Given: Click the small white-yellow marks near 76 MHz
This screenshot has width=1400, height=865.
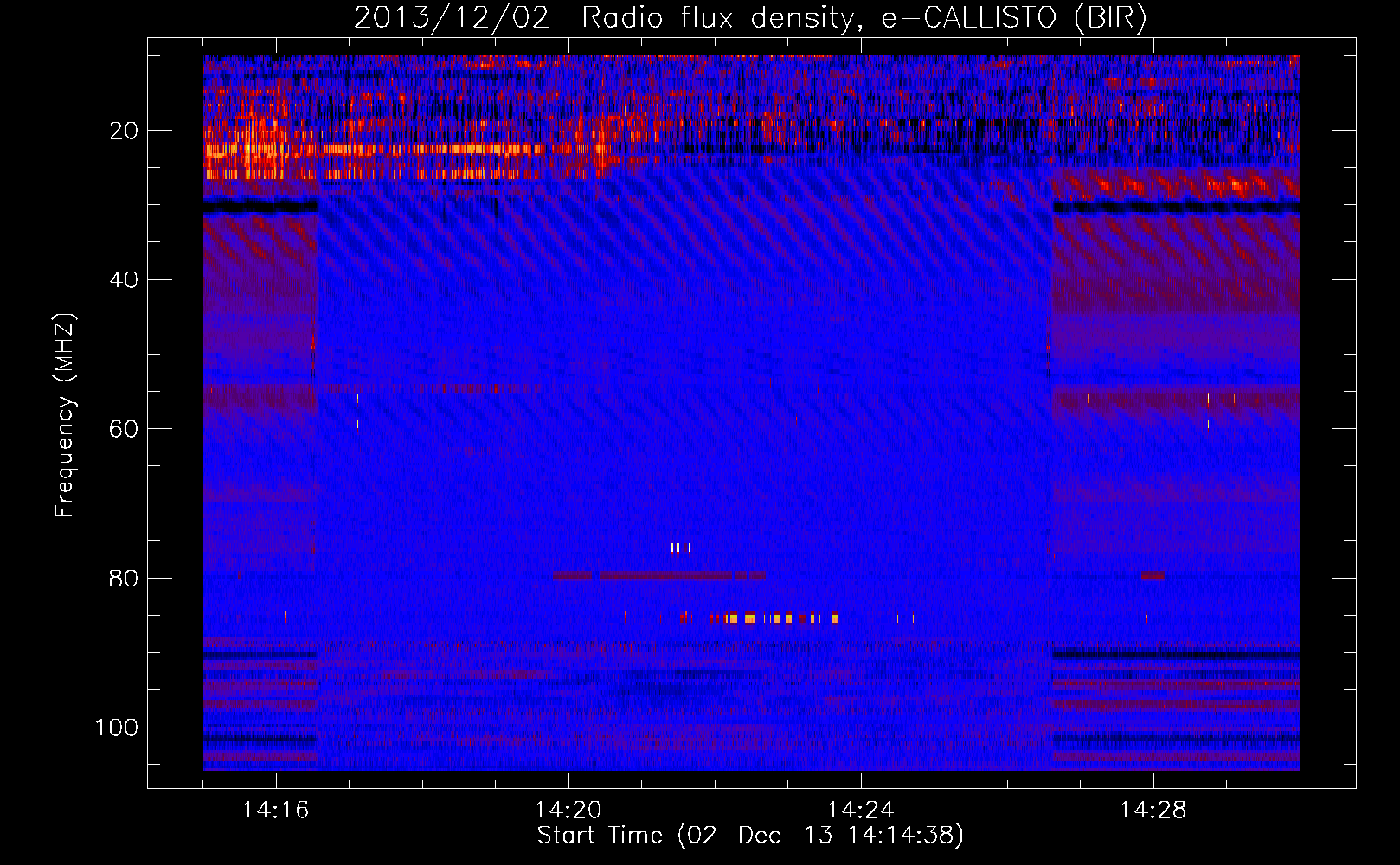Looking at the screenshot, I should pyautogui.click(x=680, y=548).
